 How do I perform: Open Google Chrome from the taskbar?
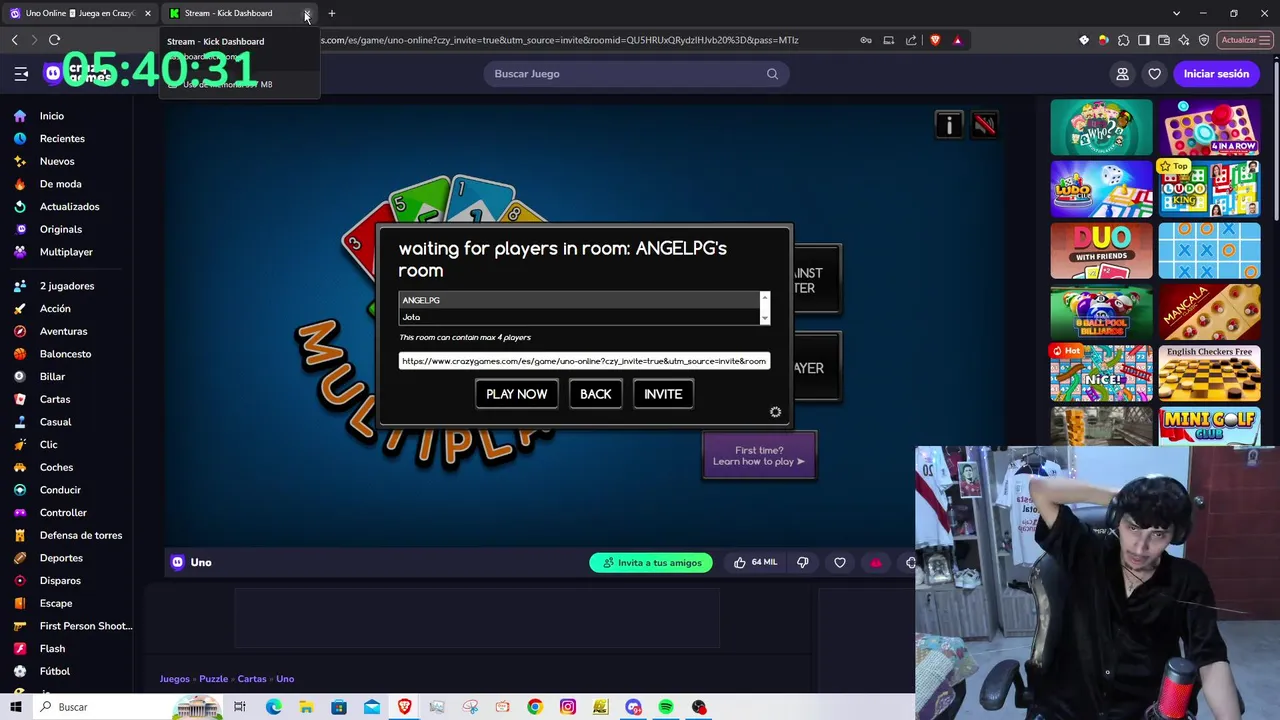pos(535,707)
